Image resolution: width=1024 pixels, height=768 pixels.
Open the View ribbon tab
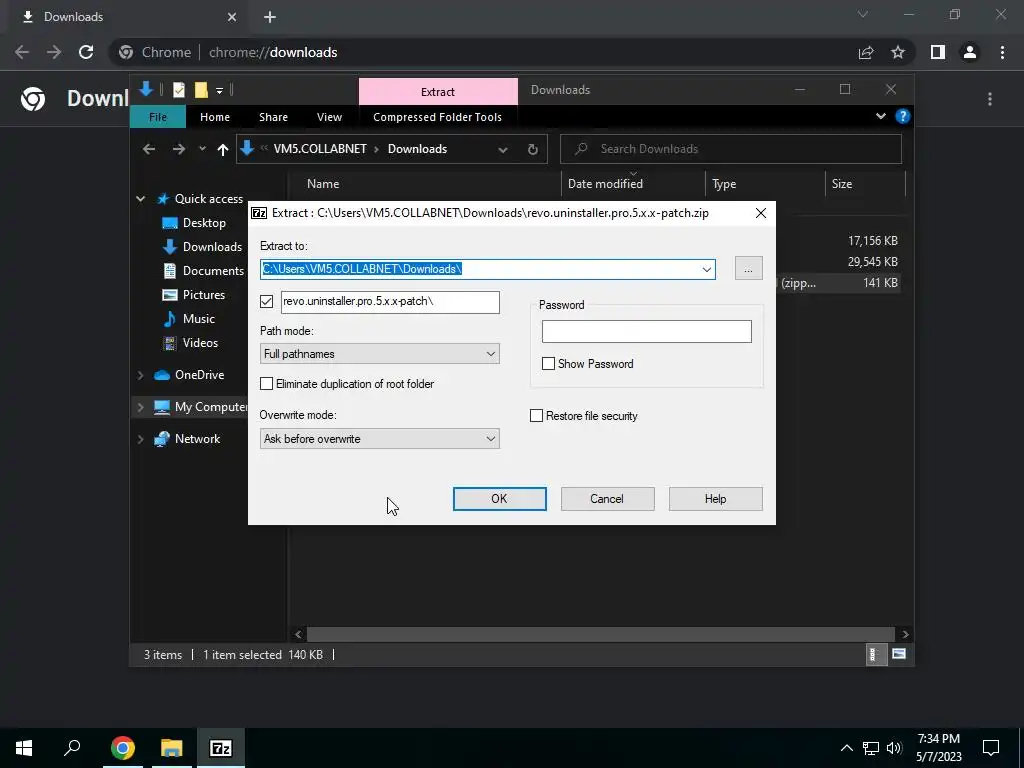click(329, 117)
